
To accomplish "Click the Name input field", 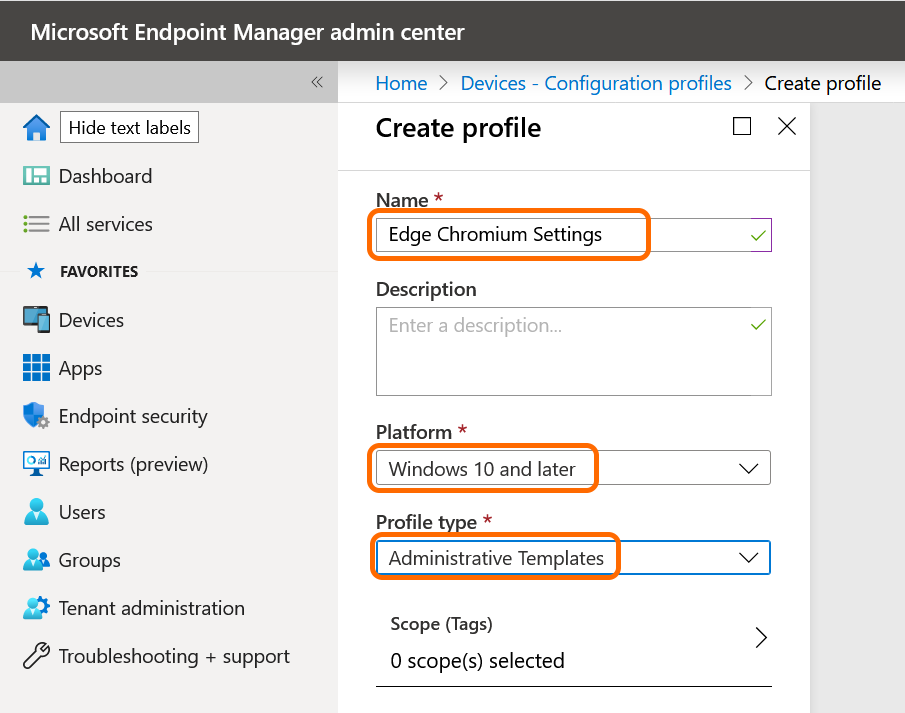I will coord(560,235).
